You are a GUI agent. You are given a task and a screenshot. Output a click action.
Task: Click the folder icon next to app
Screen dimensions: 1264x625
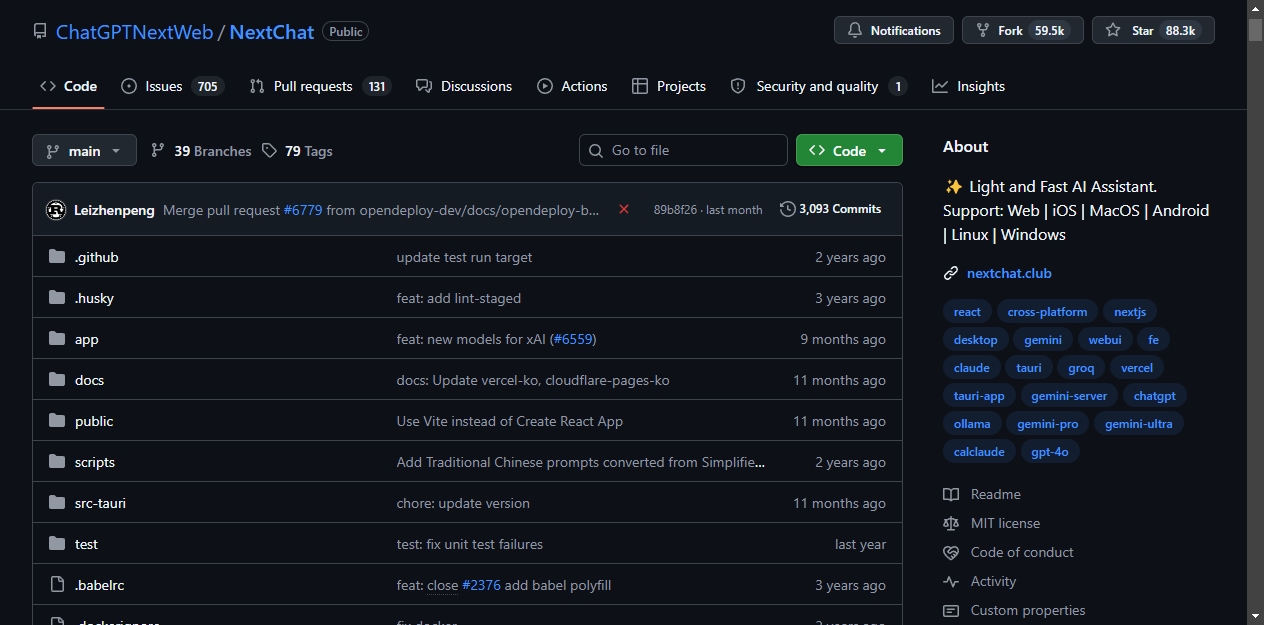pyautogui.click(x=57, y=339)
